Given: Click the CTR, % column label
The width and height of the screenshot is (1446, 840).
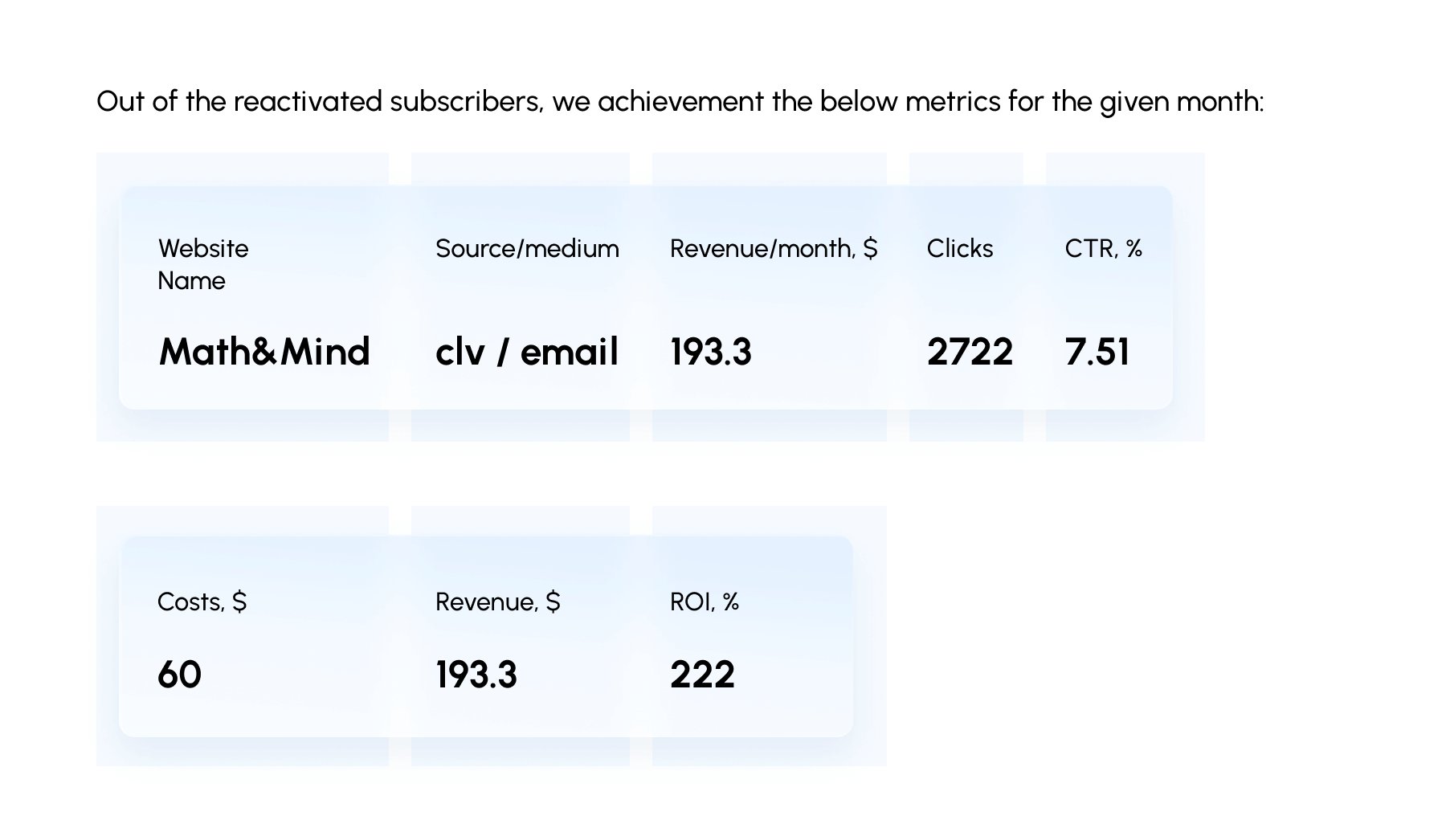Looking at the screenshot, I should [1103, 248].
